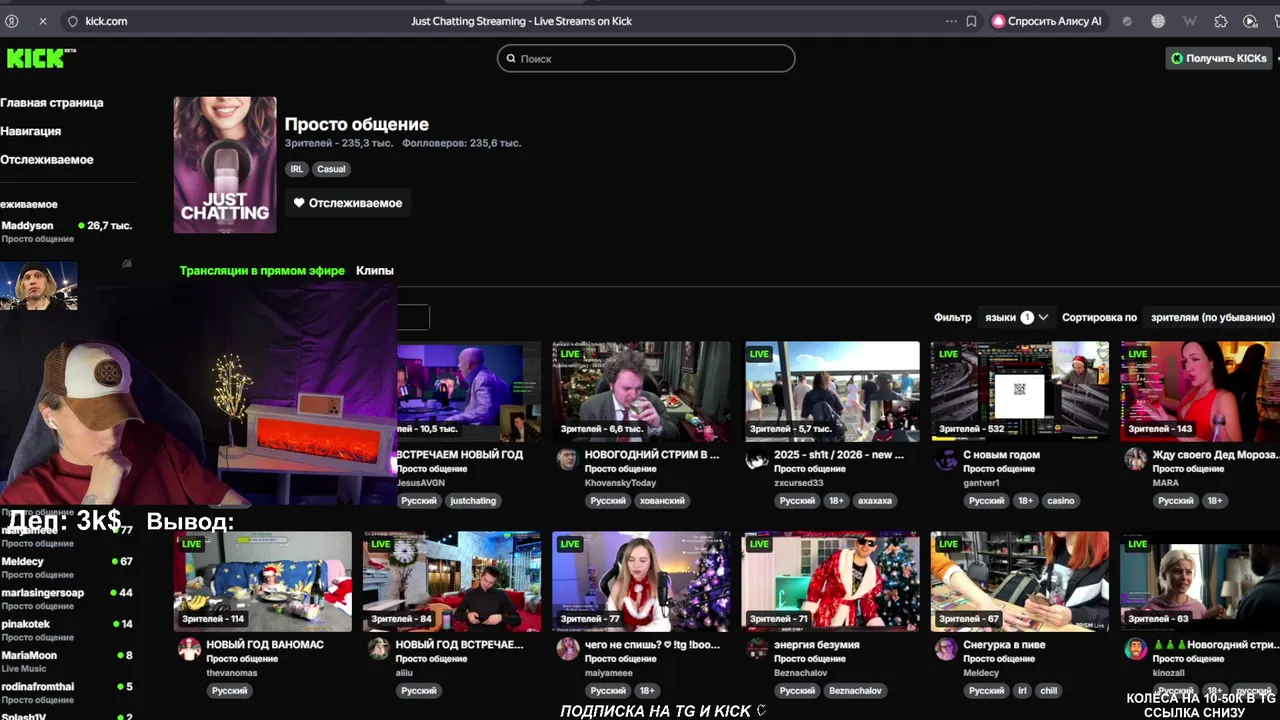Open stream thumbnail with 71 viewers
Image resolution: width=1280 pixels, height=720 pixels.
click(830, 581)
